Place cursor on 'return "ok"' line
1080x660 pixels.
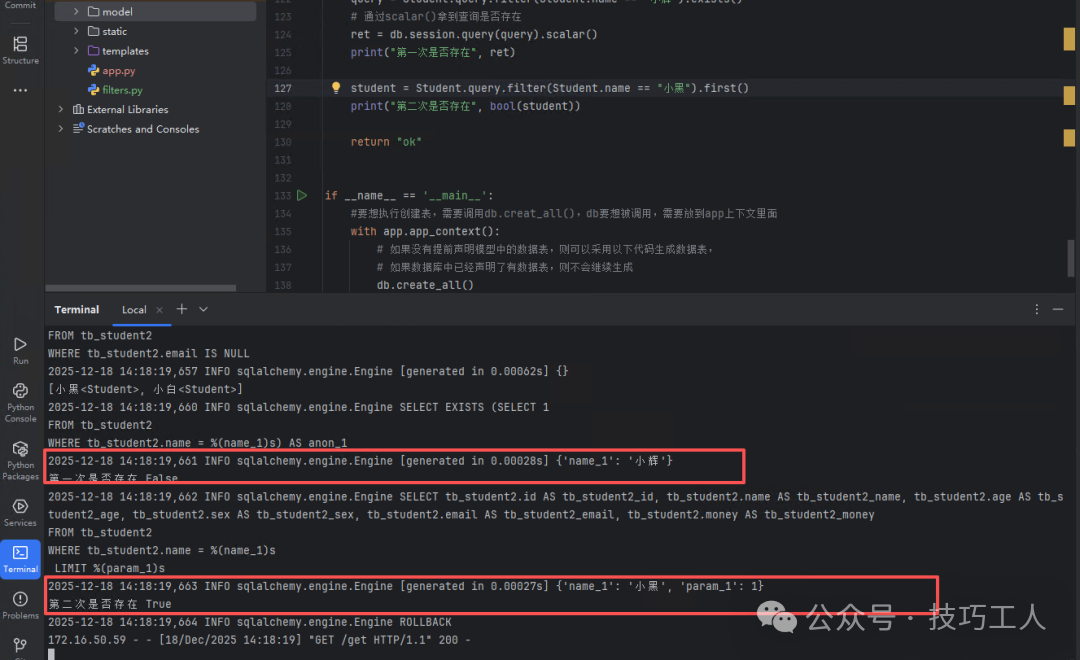point(386,142)
